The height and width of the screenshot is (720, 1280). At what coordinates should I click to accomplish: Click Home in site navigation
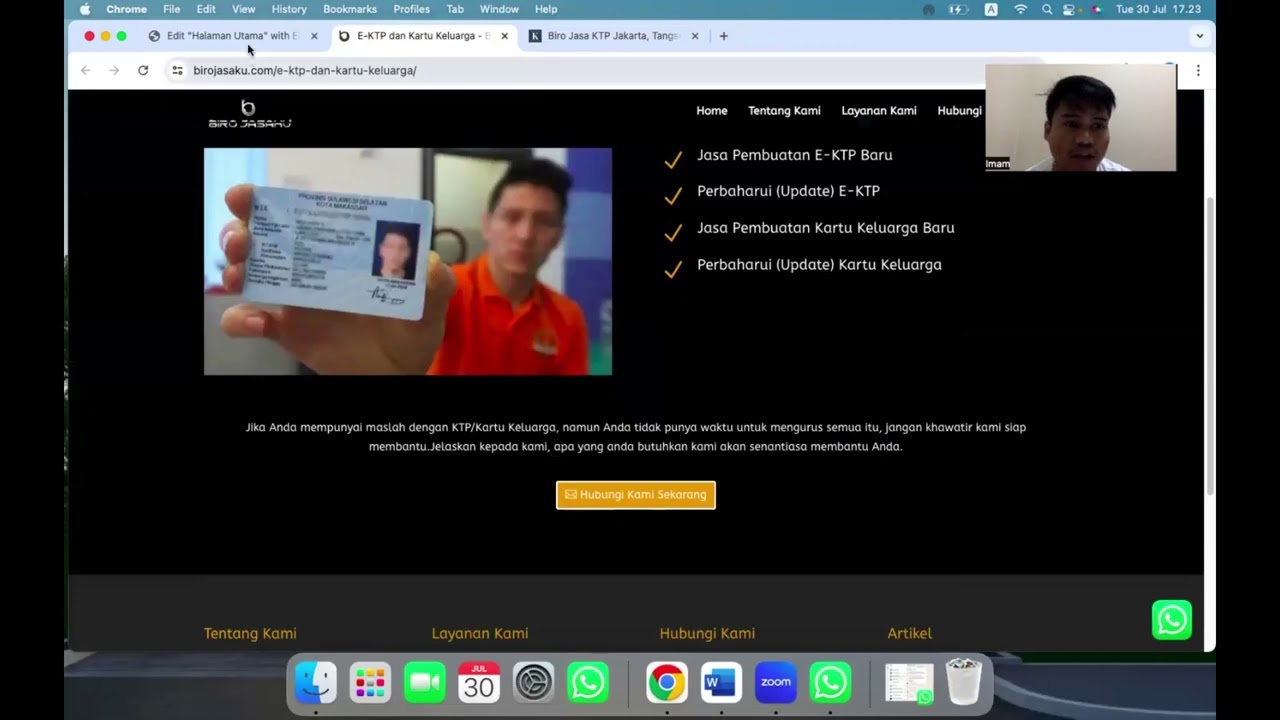[x=712, y=111]
